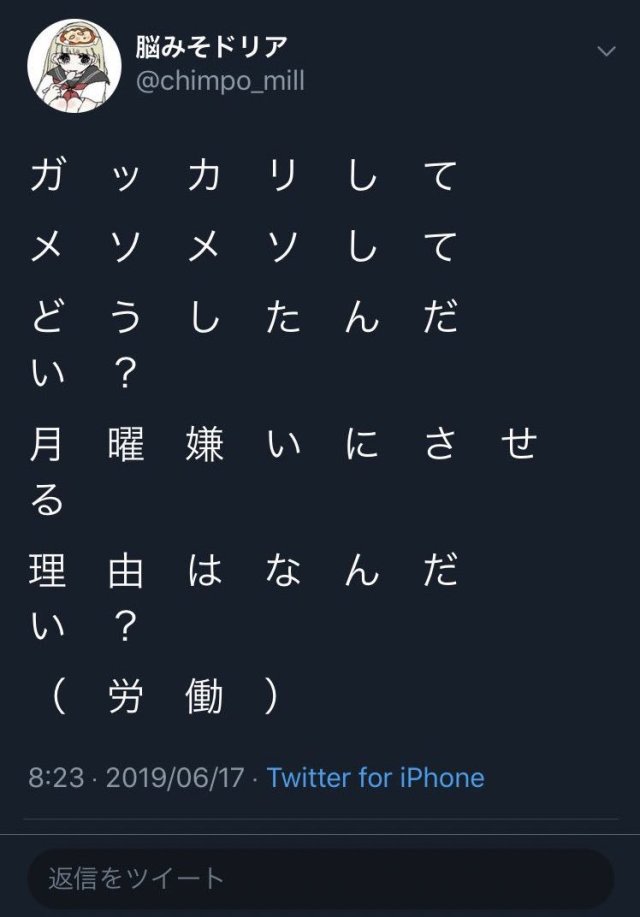The height and width of the screenshot is (917, 640).
Task: Click the question mark after なんだい
Action: pos(125,627)
